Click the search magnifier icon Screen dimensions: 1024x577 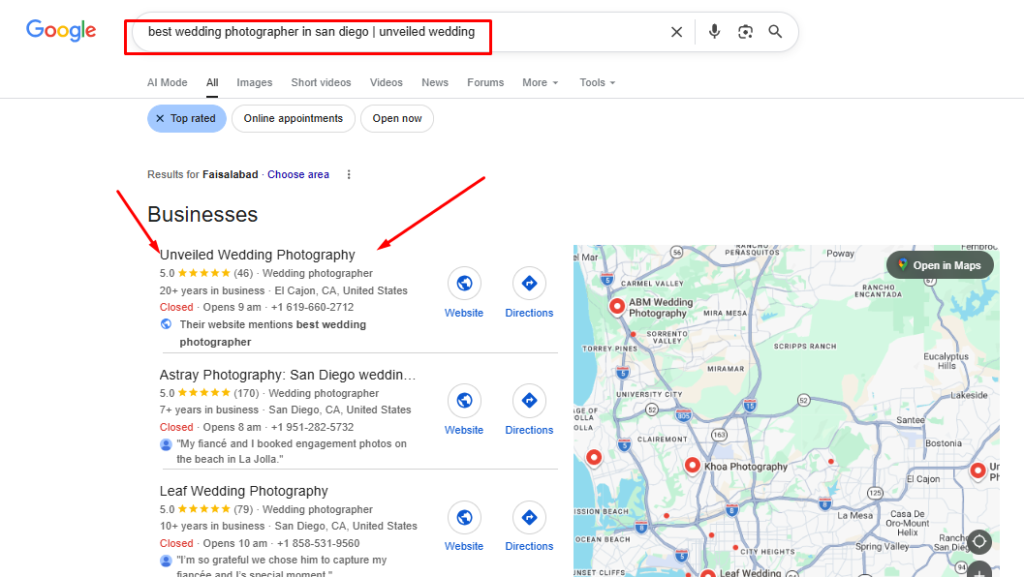[x=775, y=31]
